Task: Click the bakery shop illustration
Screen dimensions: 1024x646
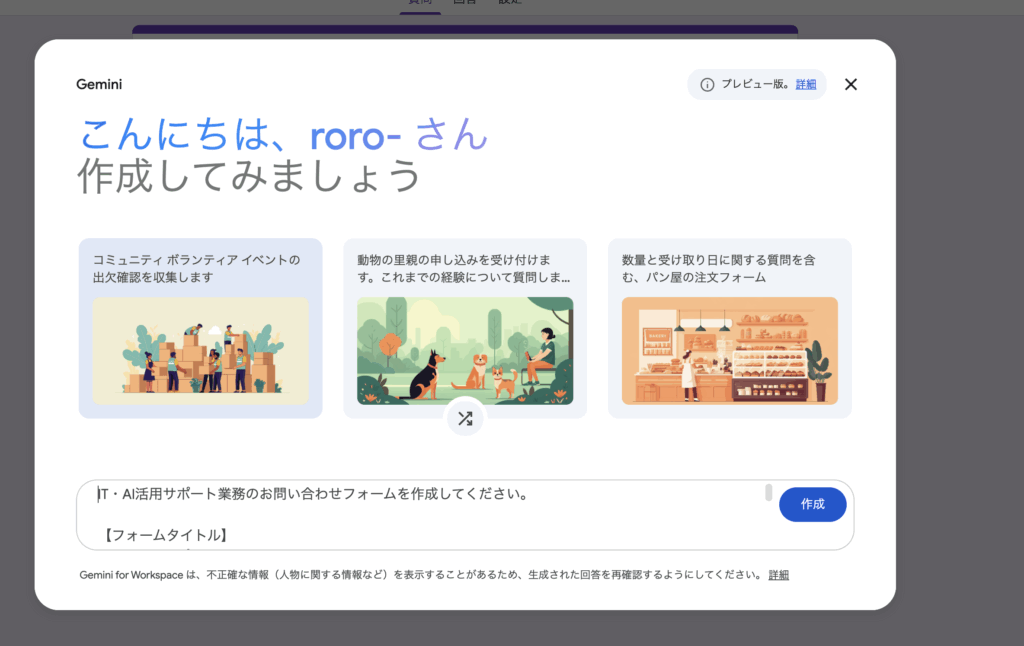Action: pyautogui.click(x=729, y=351)
